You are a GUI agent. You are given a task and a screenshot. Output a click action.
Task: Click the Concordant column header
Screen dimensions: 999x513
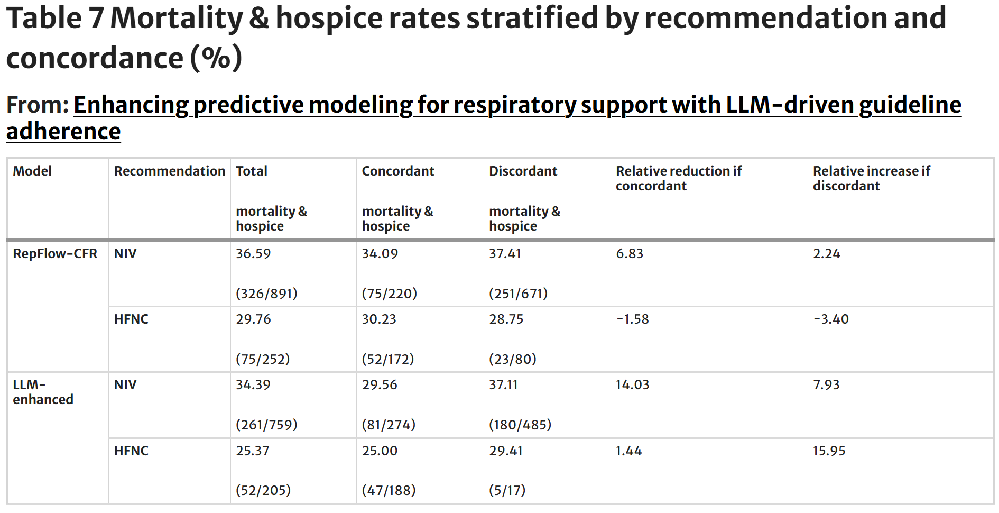[398, 171]
